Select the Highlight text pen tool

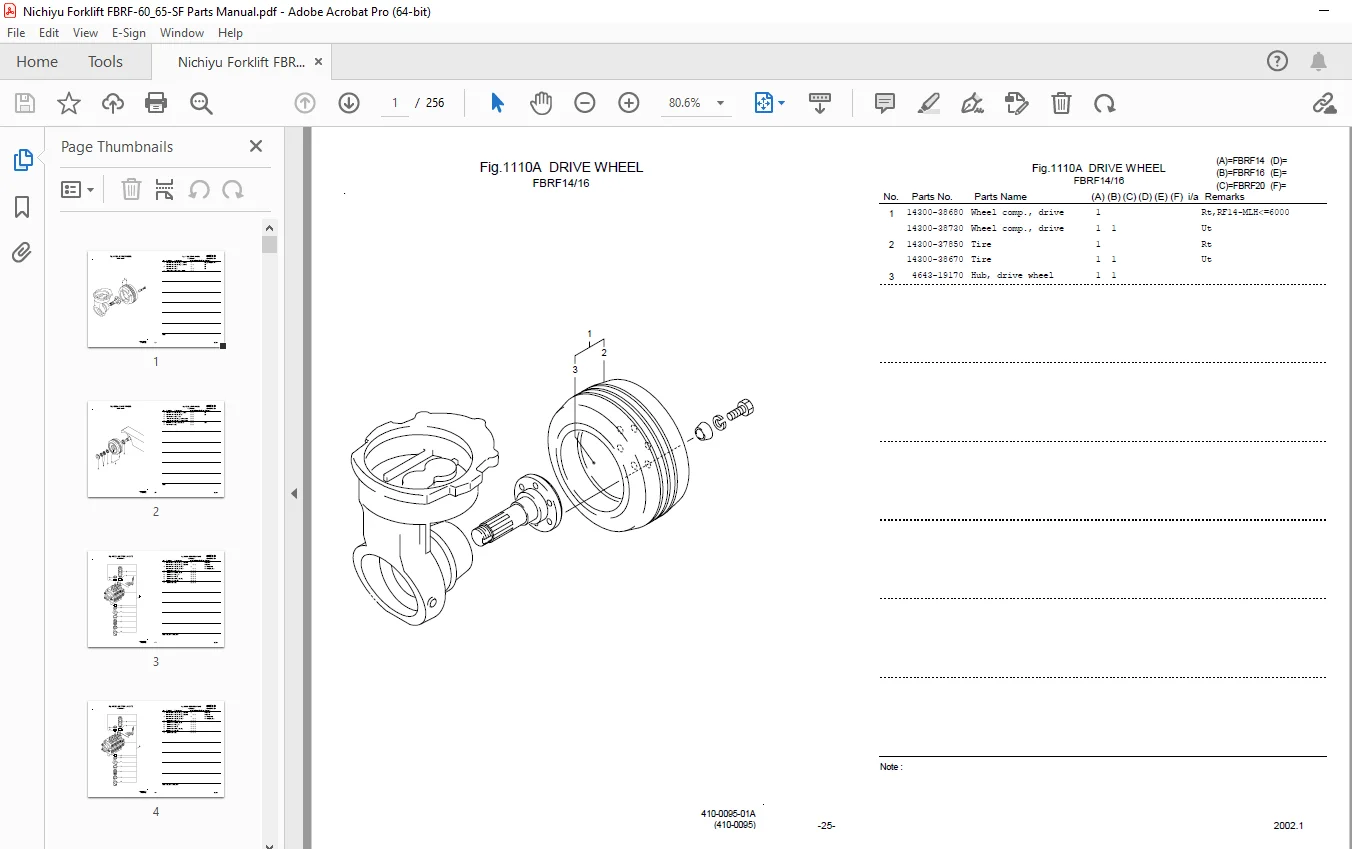tap(929, 103)
